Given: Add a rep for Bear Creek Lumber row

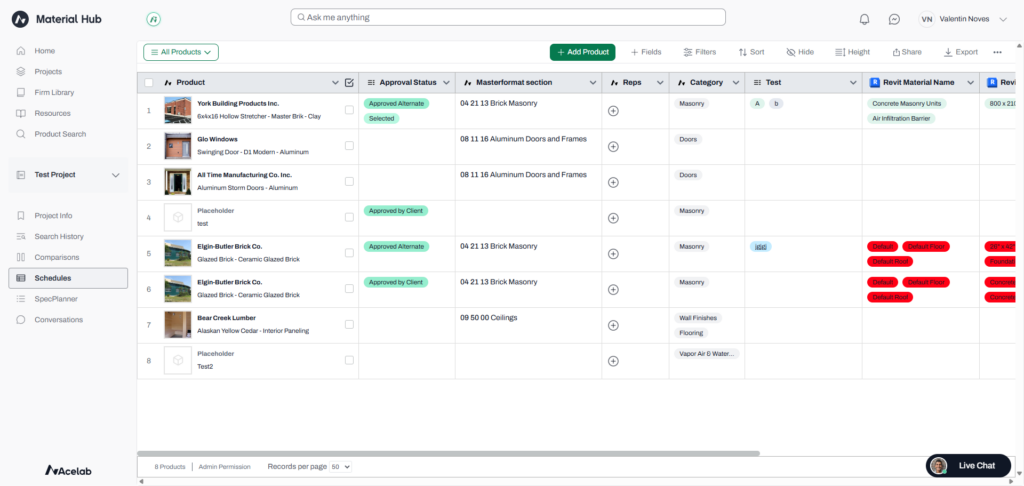Looking at the screenshot, I should [613, 326].
